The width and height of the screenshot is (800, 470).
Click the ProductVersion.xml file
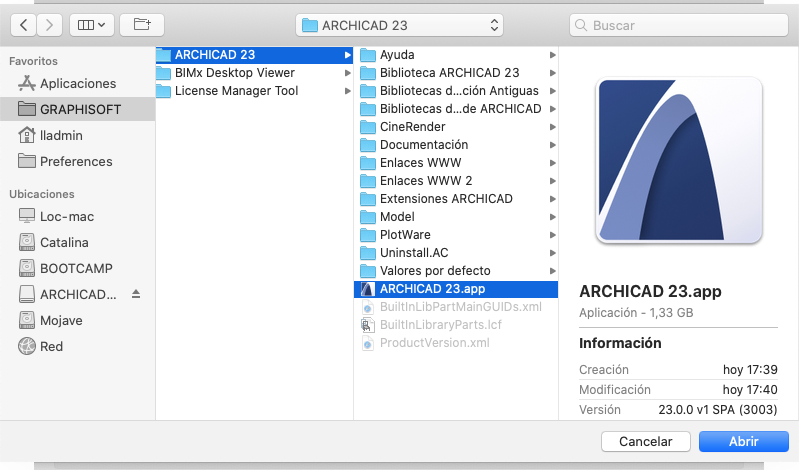(456, 342)
